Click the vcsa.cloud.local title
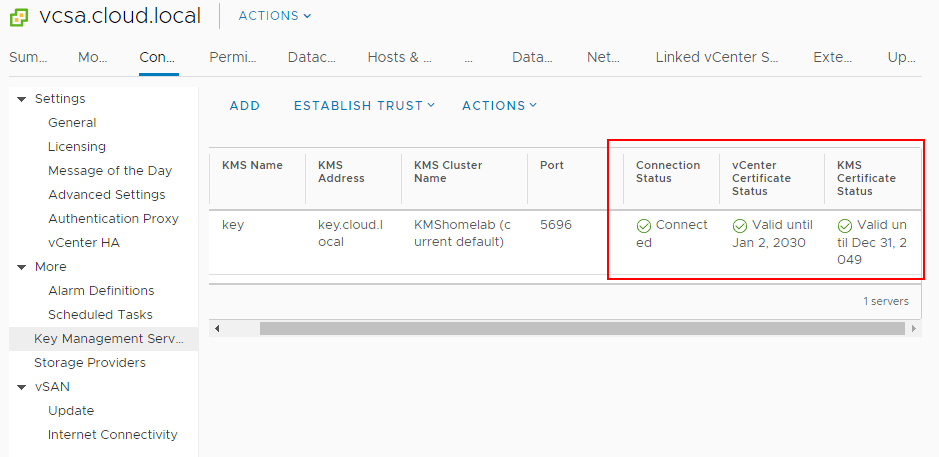This screenshot has width=939, height=457. pyautogui.click(x=120, y=16)
